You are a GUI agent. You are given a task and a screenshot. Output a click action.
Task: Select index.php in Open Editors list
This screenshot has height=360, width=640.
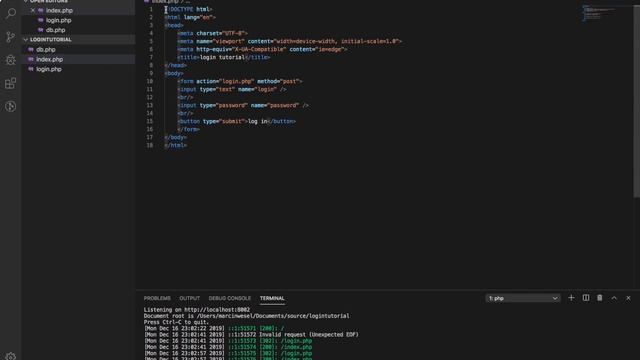tap(59, 10)
